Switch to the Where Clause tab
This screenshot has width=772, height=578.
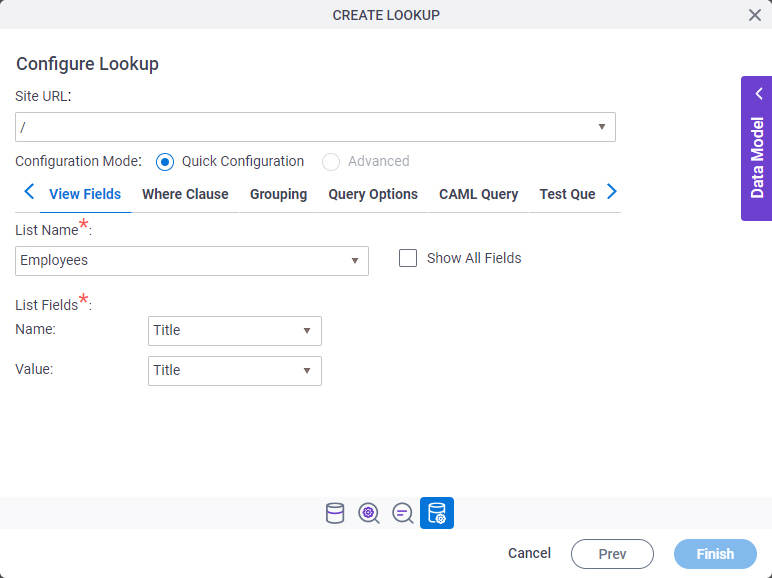click(185, 194)
